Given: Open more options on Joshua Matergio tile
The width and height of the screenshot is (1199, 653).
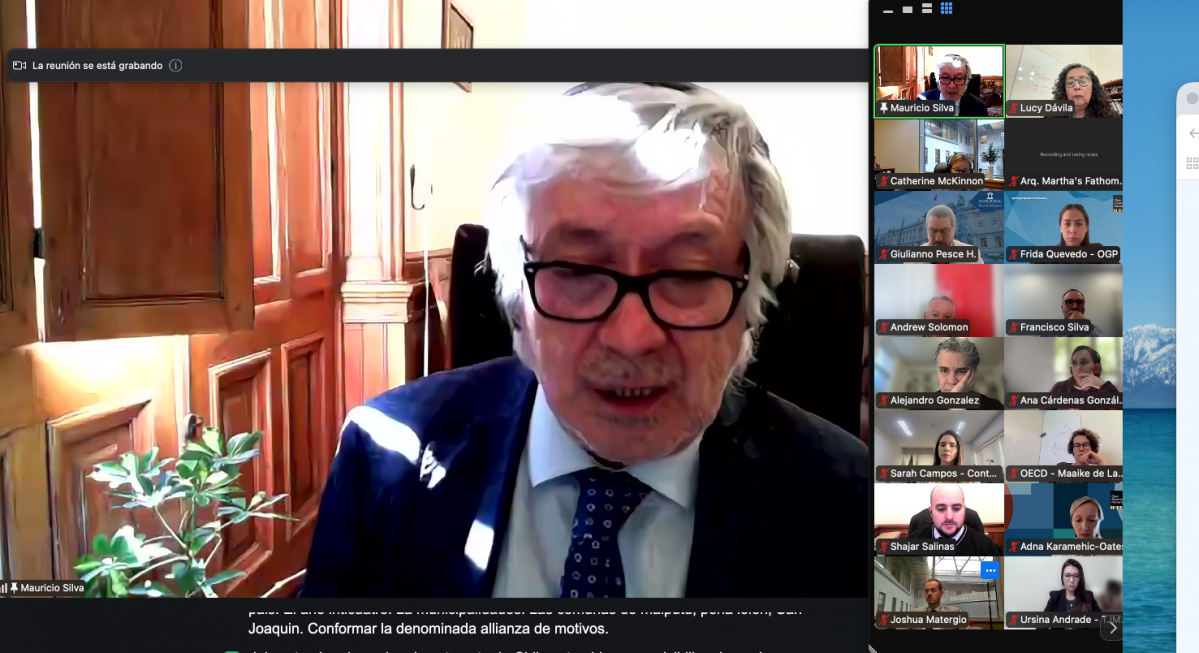Looking at the screenshot, I should coord(990,570).
